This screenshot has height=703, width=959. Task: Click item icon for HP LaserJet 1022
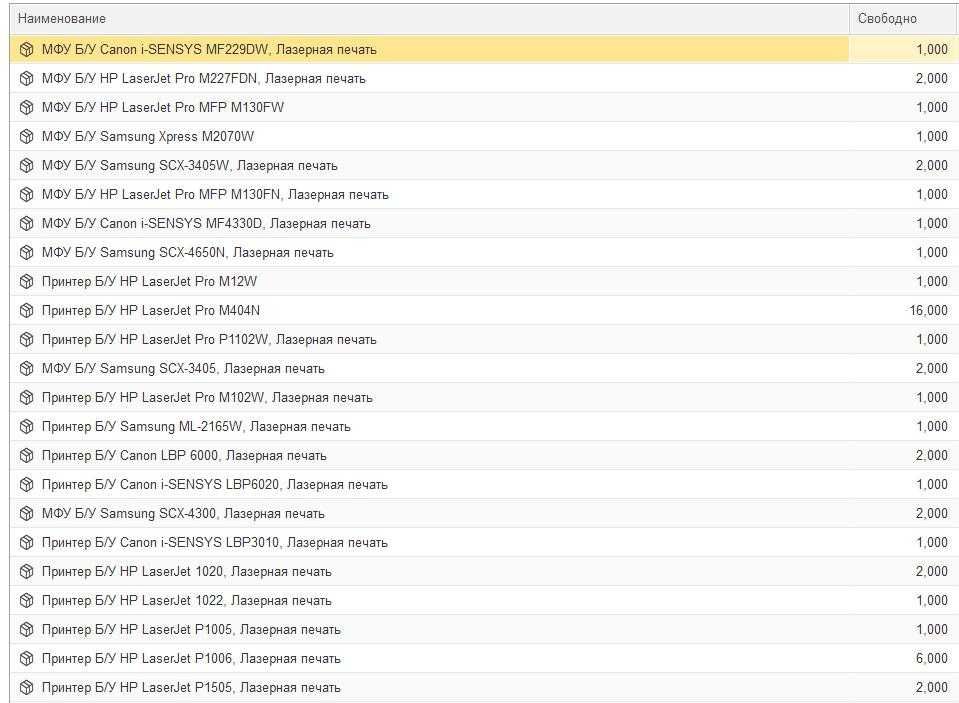click(26, 601)
